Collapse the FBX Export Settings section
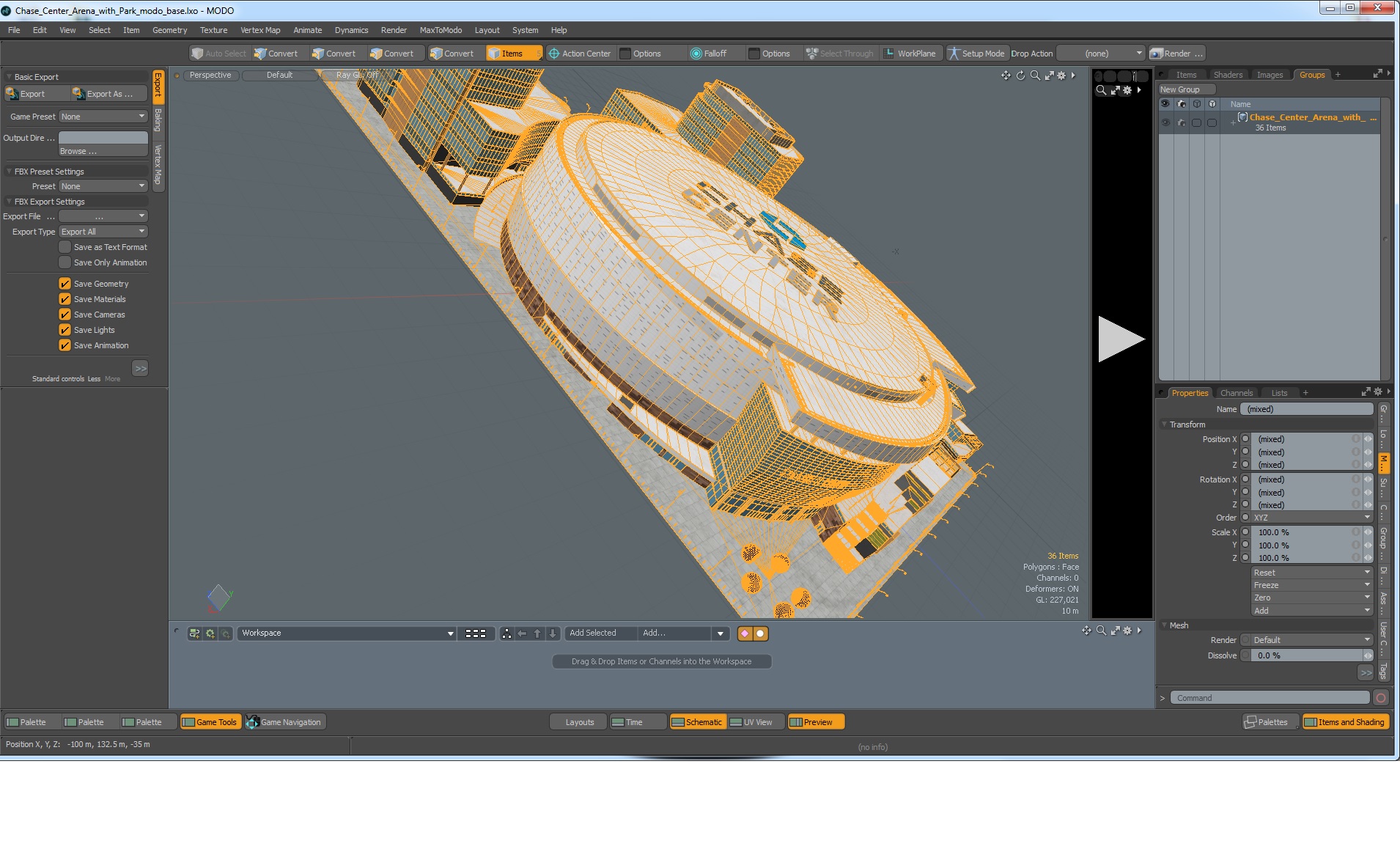The width and height of the screenshot is (1400, 849). pos(9,202)
